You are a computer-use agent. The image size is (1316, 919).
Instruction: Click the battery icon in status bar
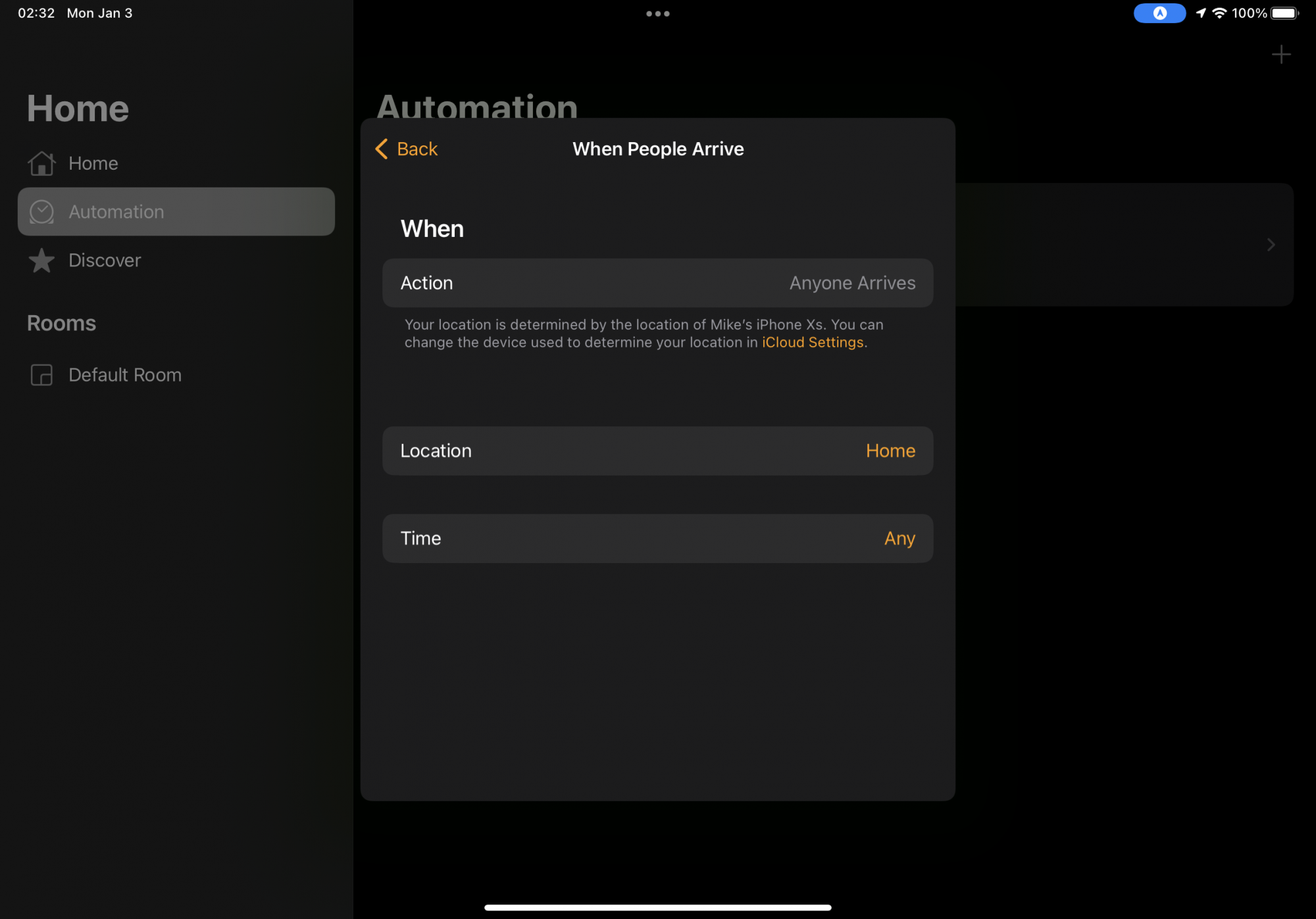point(1284,13)
